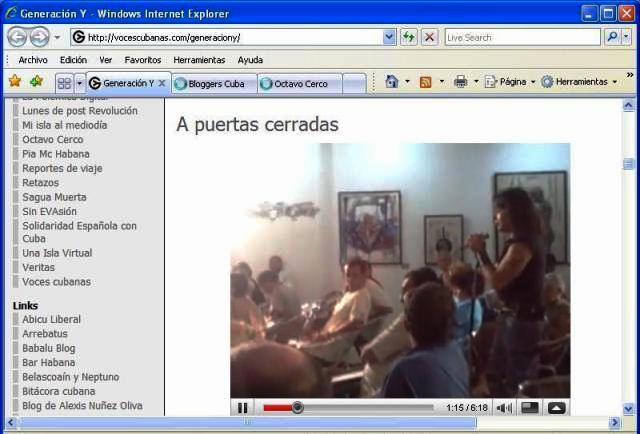This screenshot has height=434, width=640.
Task: Toggle video player size icon
Action: (530, 407)
